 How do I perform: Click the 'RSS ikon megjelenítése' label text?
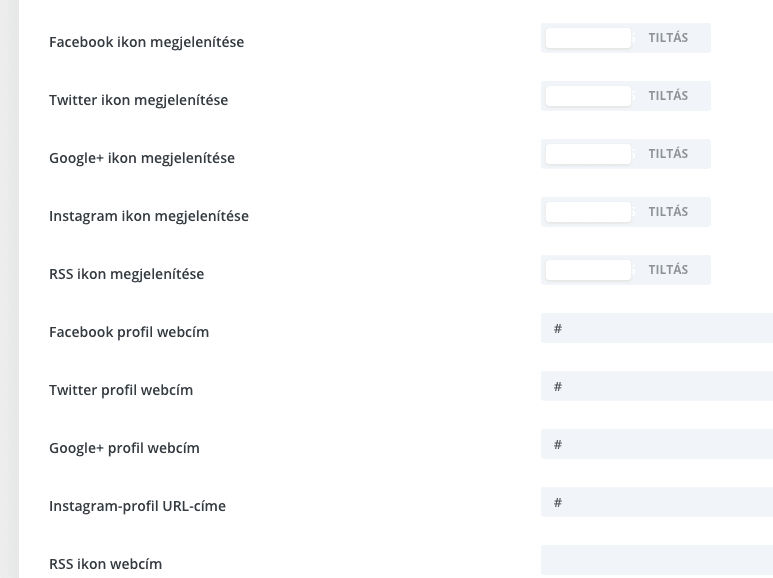127,274
